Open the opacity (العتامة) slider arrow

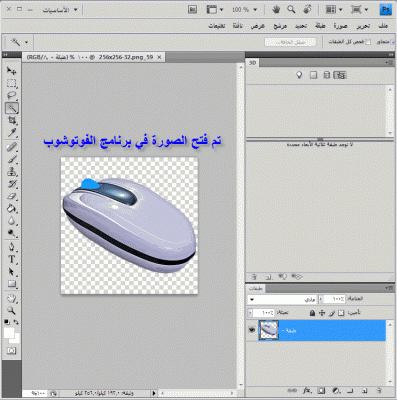pyautogui.click(x=321, y=299)
